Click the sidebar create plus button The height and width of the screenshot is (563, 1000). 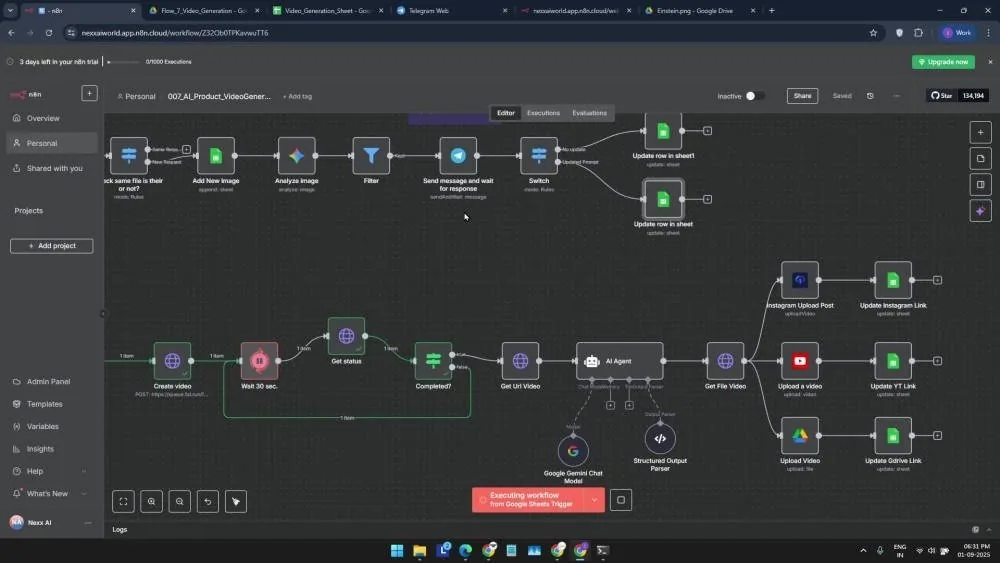89,93
